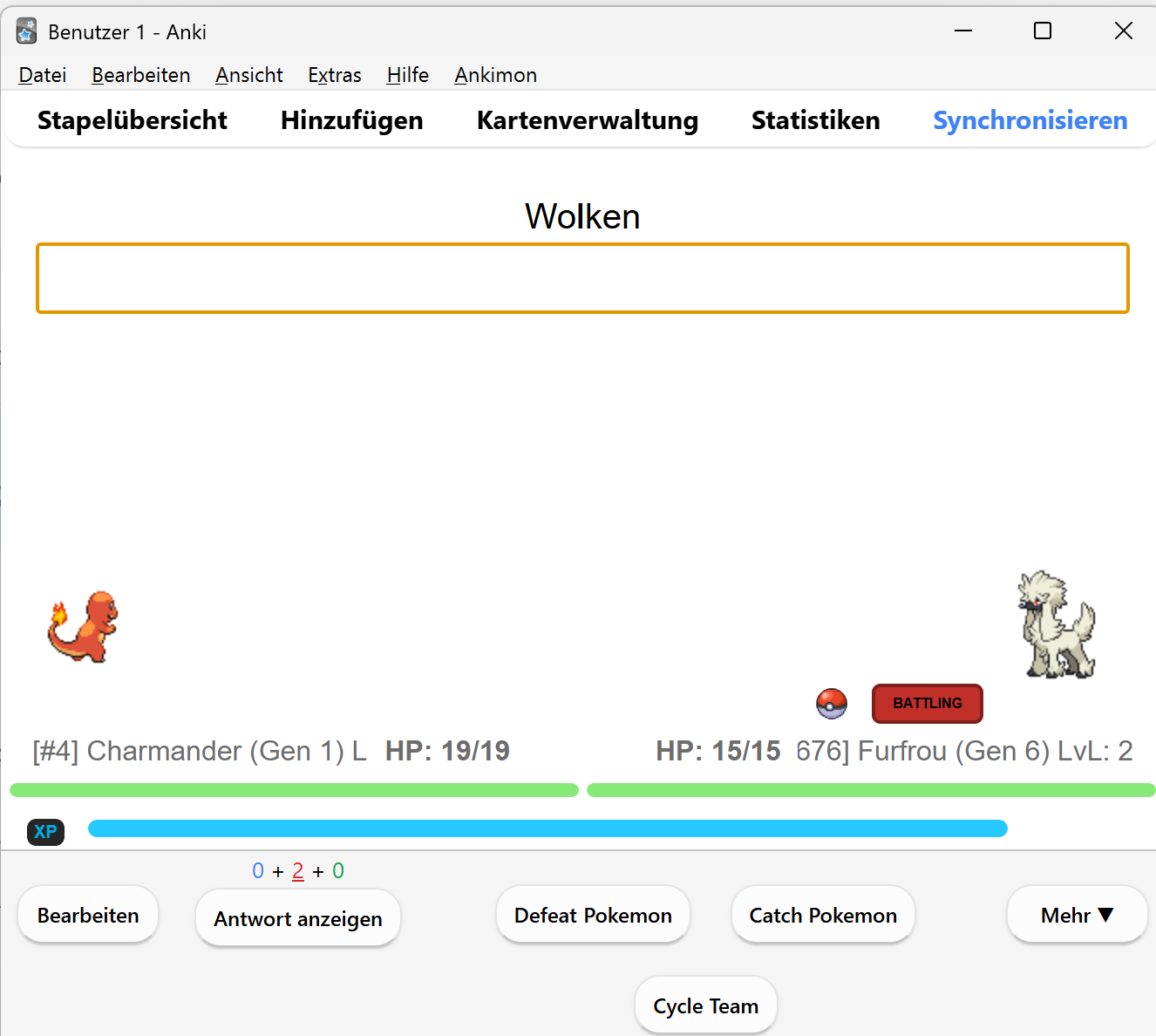Go to Stapelübersicht
Screen dimensions: 1156x1036
[133, 120]
